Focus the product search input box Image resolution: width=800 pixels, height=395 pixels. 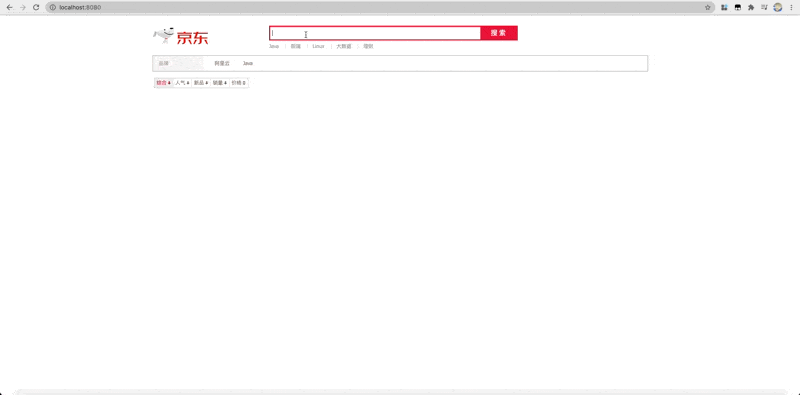[375, 33]
